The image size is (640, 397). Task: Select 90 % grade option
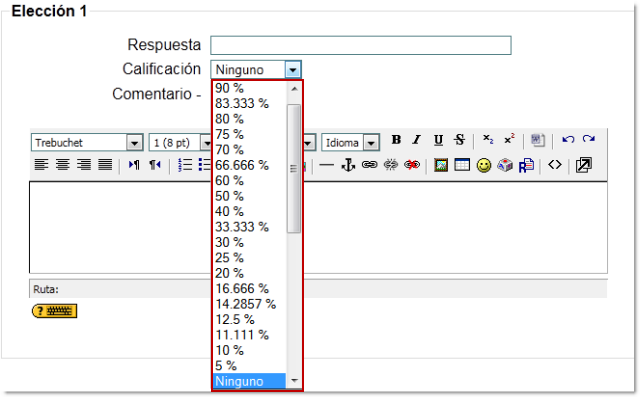(249, 88)
